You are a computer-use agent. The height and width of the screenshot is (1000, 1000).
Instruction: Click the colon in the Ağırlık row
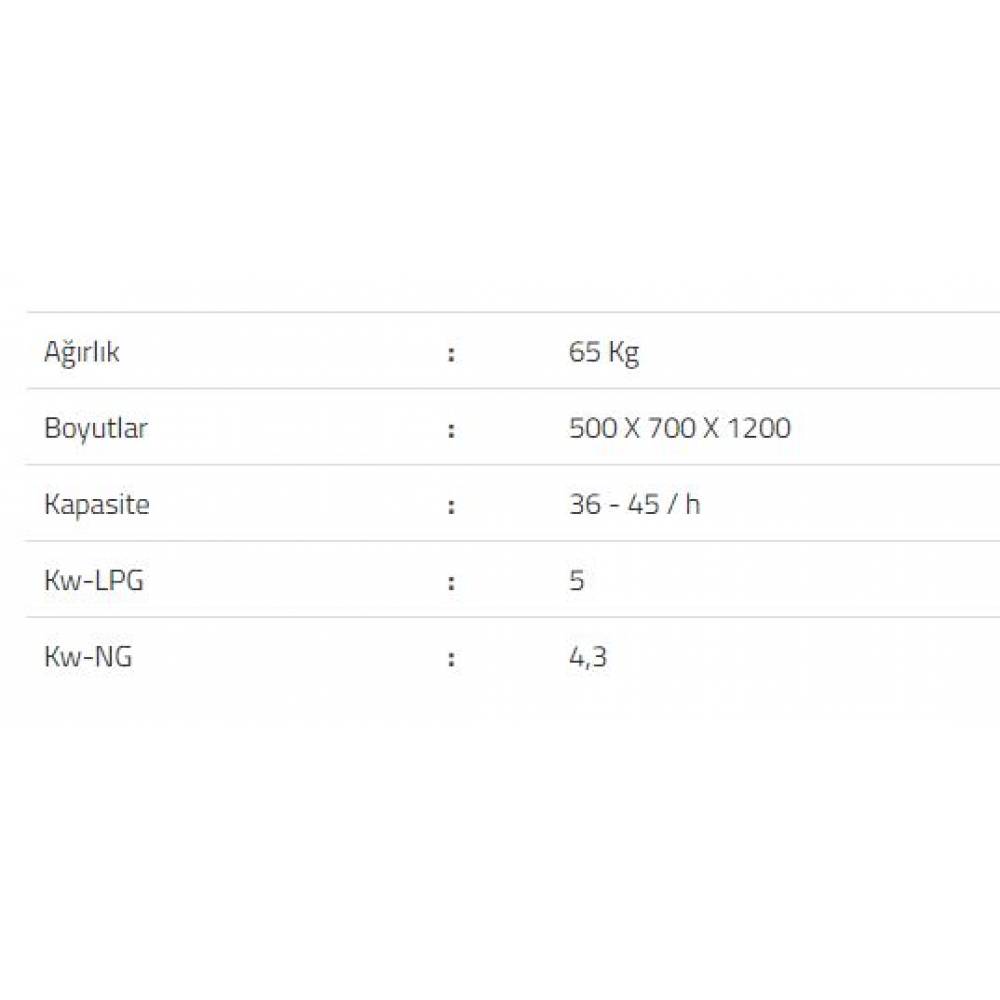coord(451,353)
